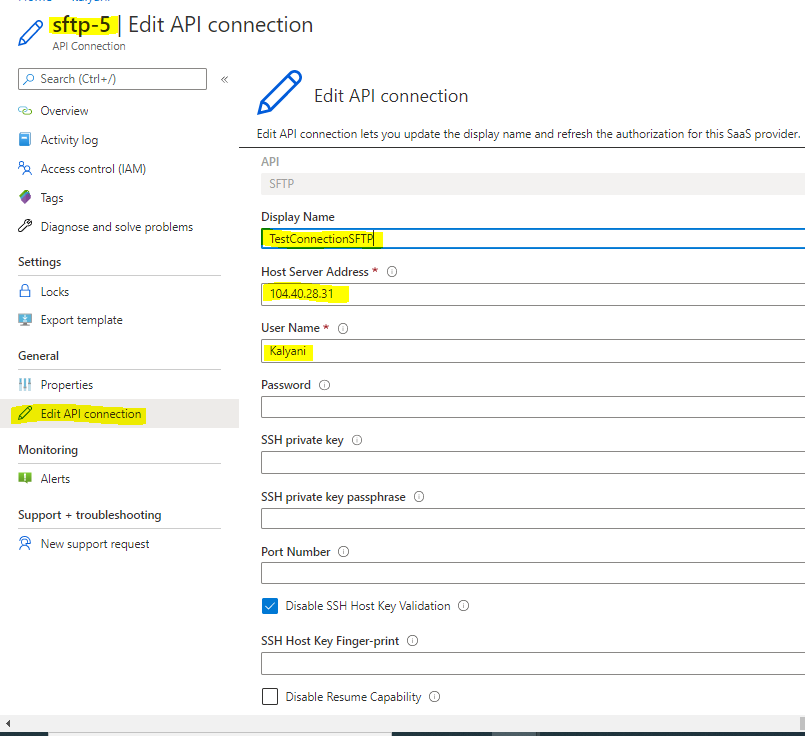The image size is (805, 736).
Task: Click the Export template icon
Action: click(x=25, y=320)
